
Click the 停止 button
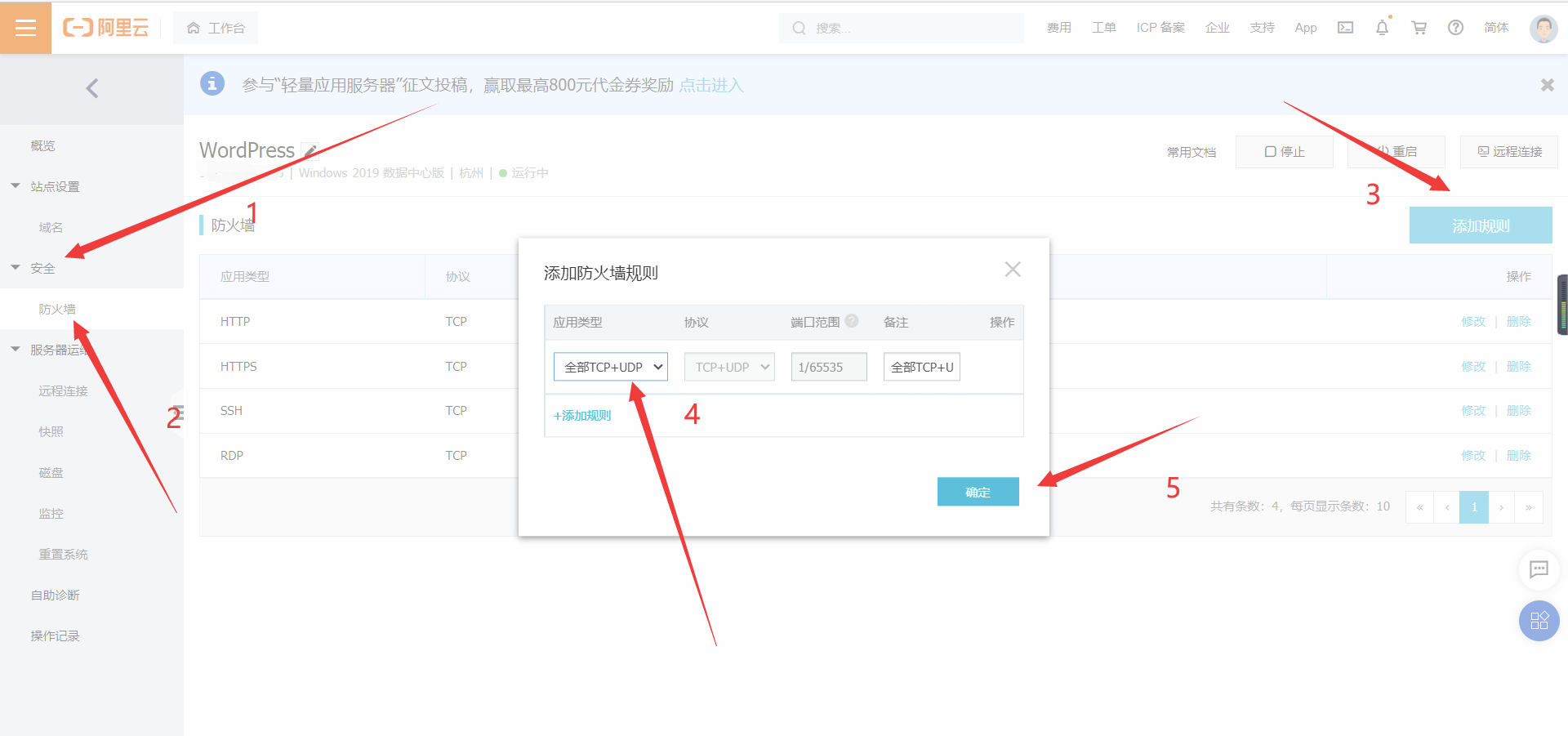[x=1284, y=152]
